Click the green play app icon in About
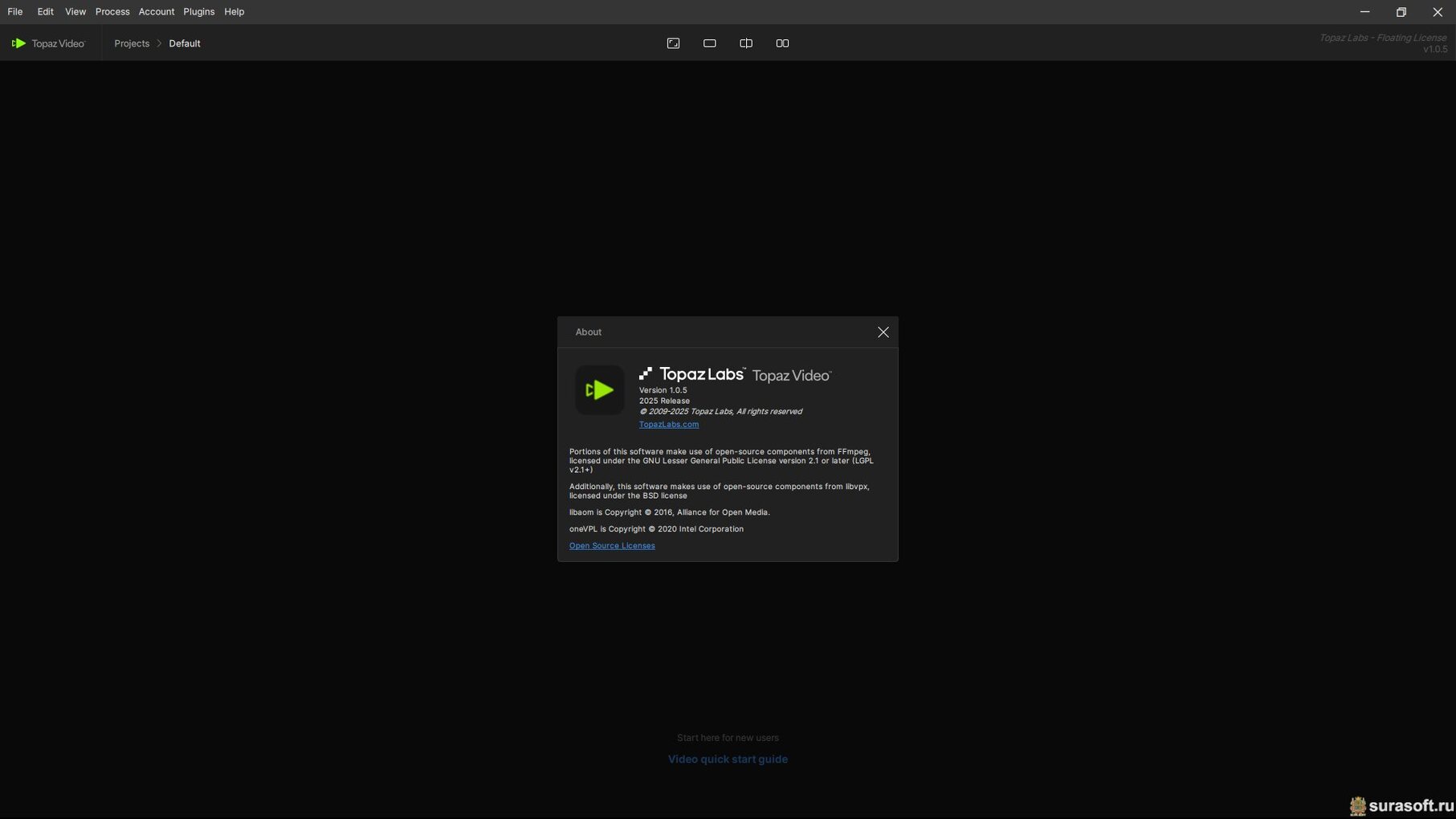Screen dimensions: 1456x819 tap(599, 390)
